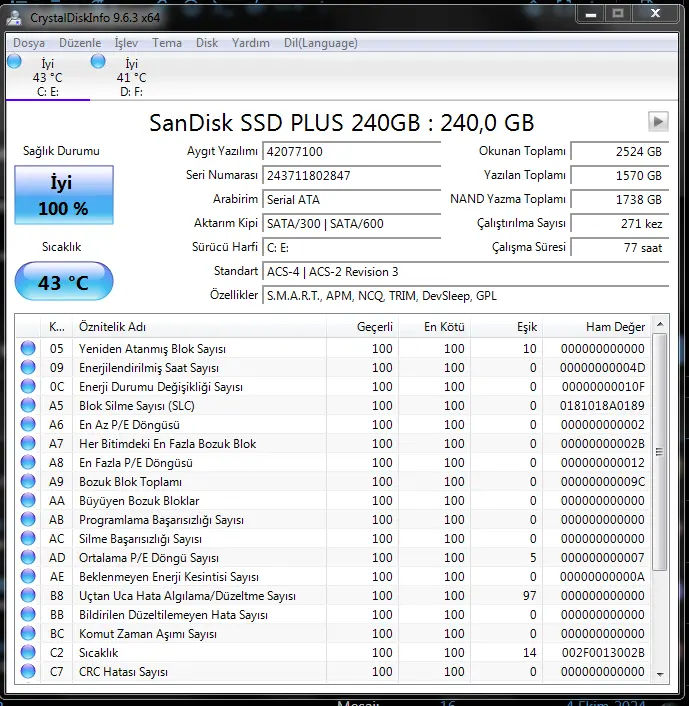Open the Disk menu
The height and width of the screenshot is (706, 689).
tap(207, 43)
